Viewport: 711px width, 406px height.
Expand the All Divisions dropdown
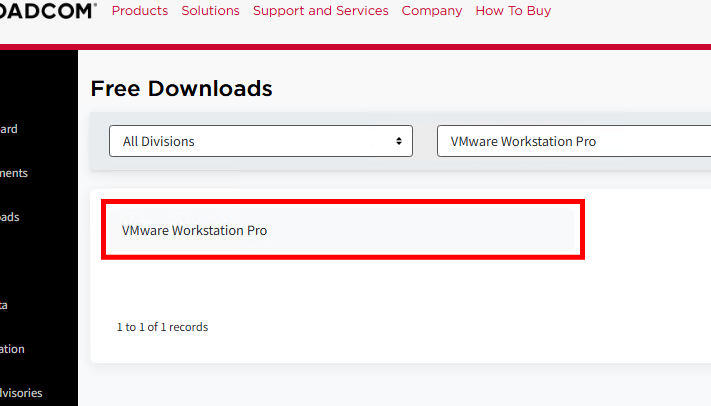[x=250, y=141]
